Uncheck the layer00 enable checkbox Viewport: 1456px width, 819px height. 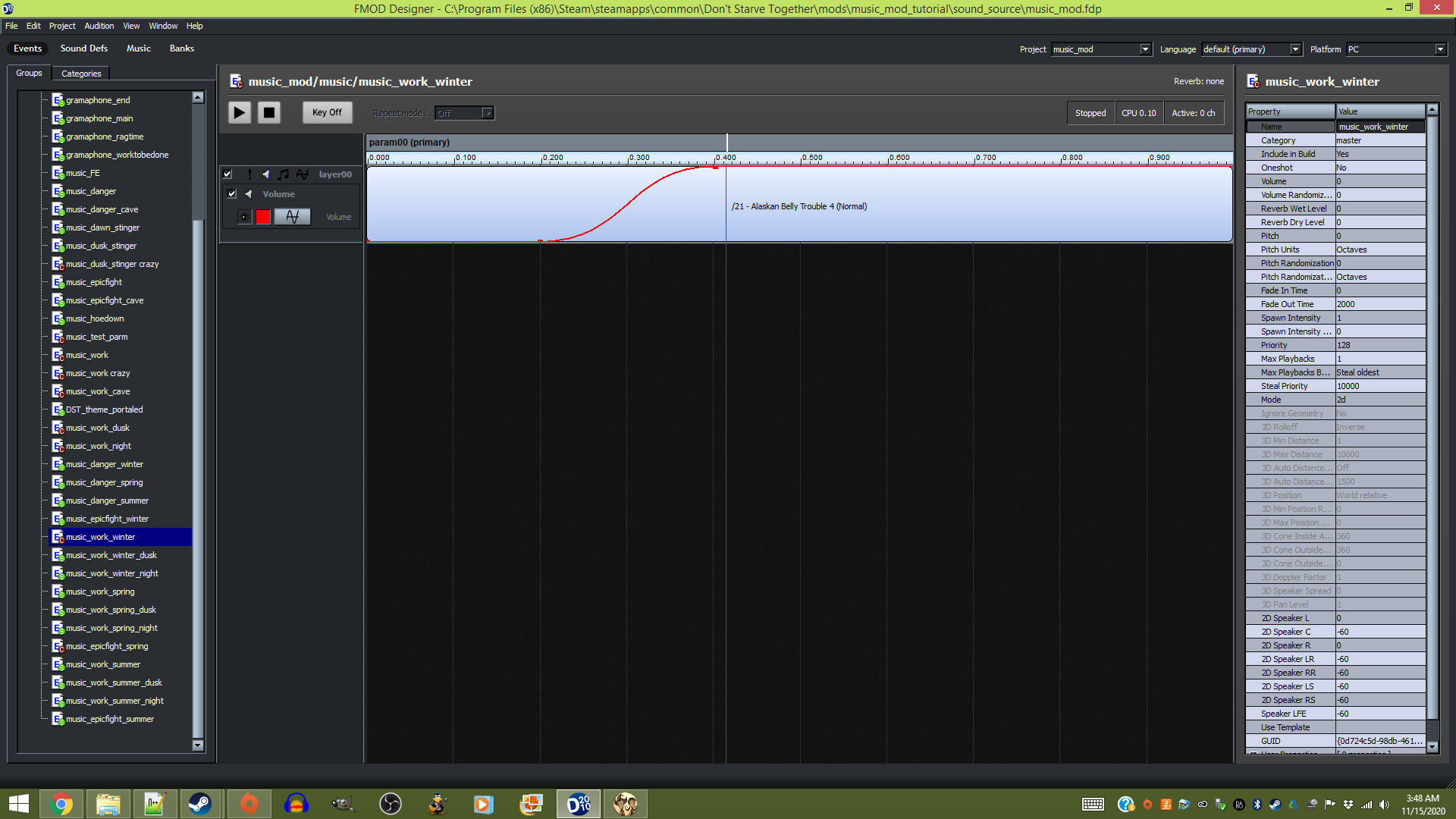pos(227,174)
